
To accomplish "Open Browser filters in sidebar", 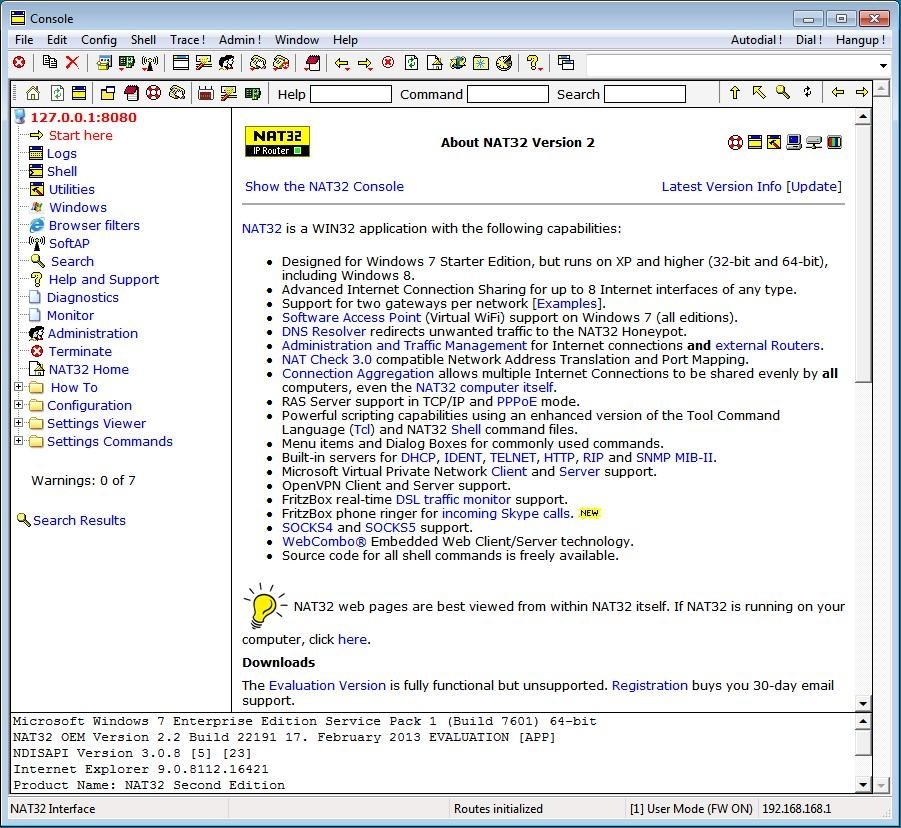I will click(94, 225).
